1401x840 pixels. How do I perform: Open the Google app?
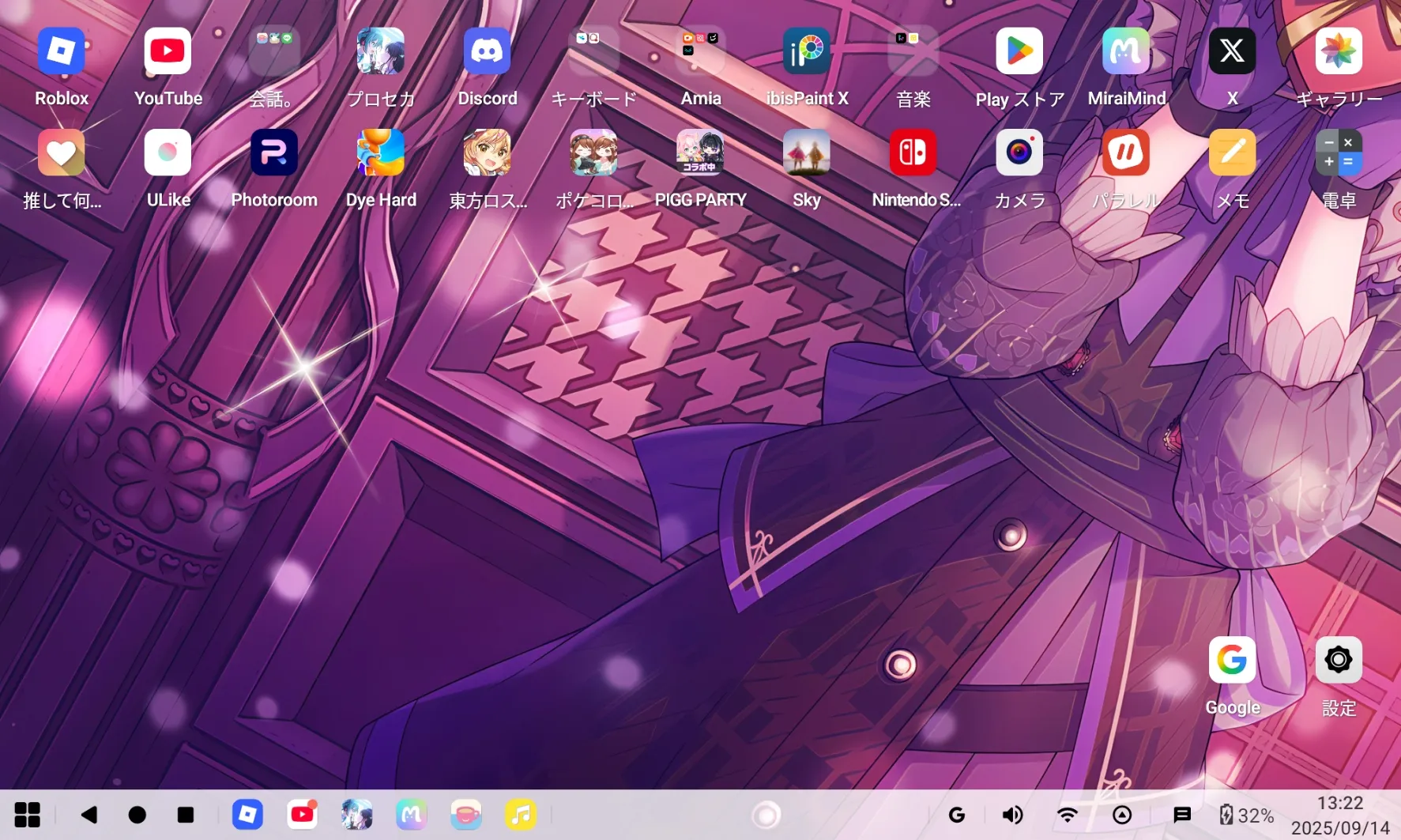coord(1232,660)
